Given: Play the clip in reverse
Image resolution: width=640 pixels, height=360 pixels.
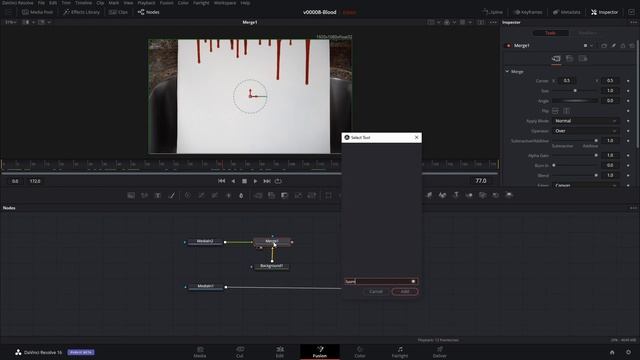Looking at the screenshot, I should 233,181.
